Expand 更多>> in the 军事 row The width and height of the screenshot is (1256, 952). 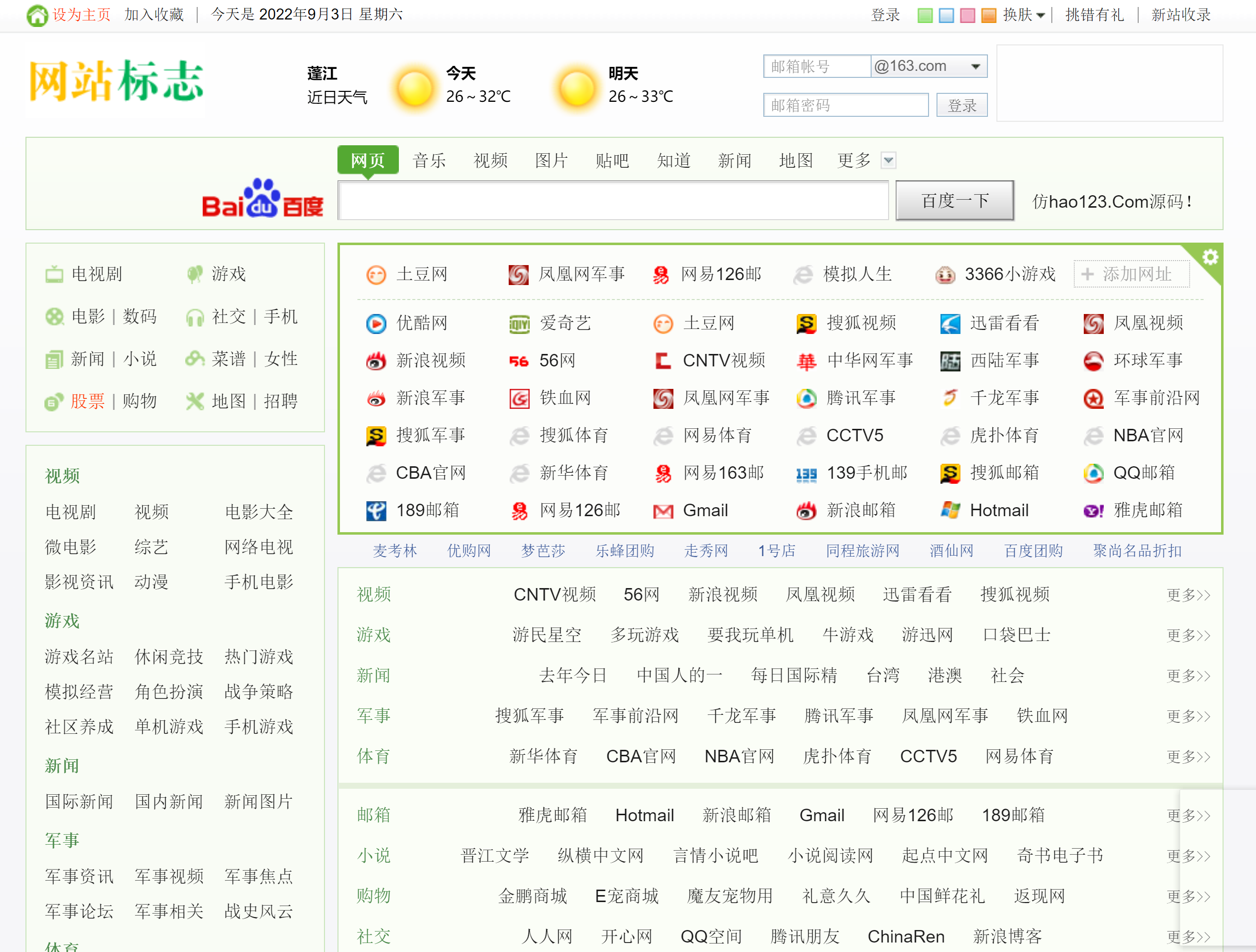pyautogui.click(x=1189, y=716)
